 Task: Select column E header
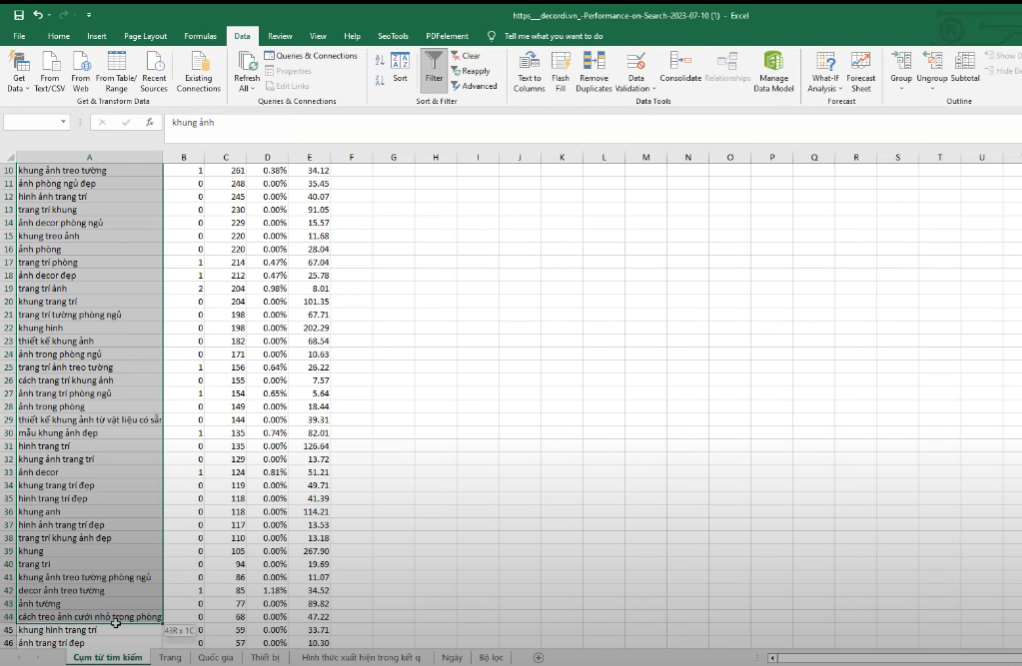(310, 157)
